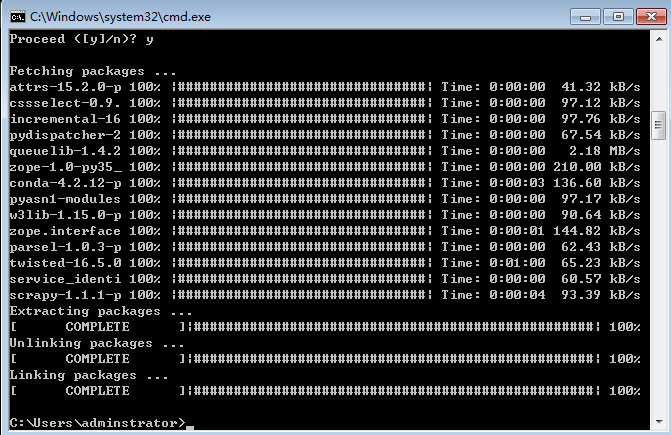This screenshot has width=671, height=435.
Task: Close the cmd.exe window
Action: pyautogui.click(x=651, y=17)
